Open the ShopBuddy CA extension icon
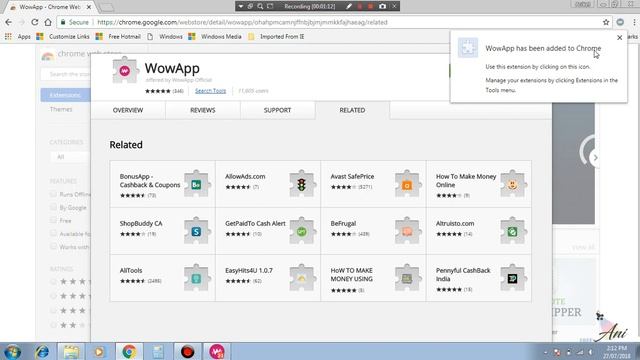Image resolution: width=640 pixels, height=360 pixels. 197,231
